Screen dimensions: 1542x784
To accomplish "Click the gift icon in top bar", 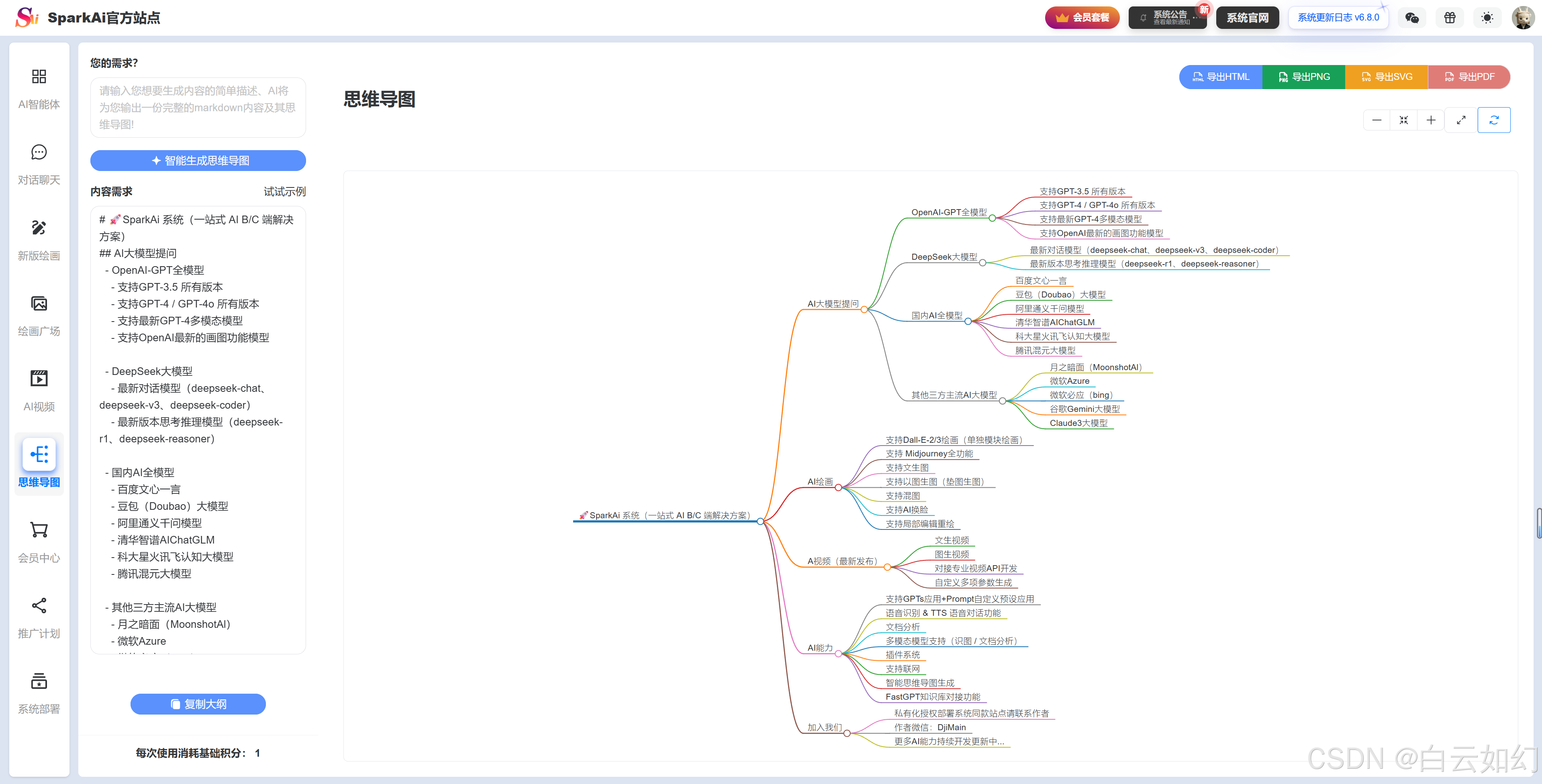I will coord(1449,18).
